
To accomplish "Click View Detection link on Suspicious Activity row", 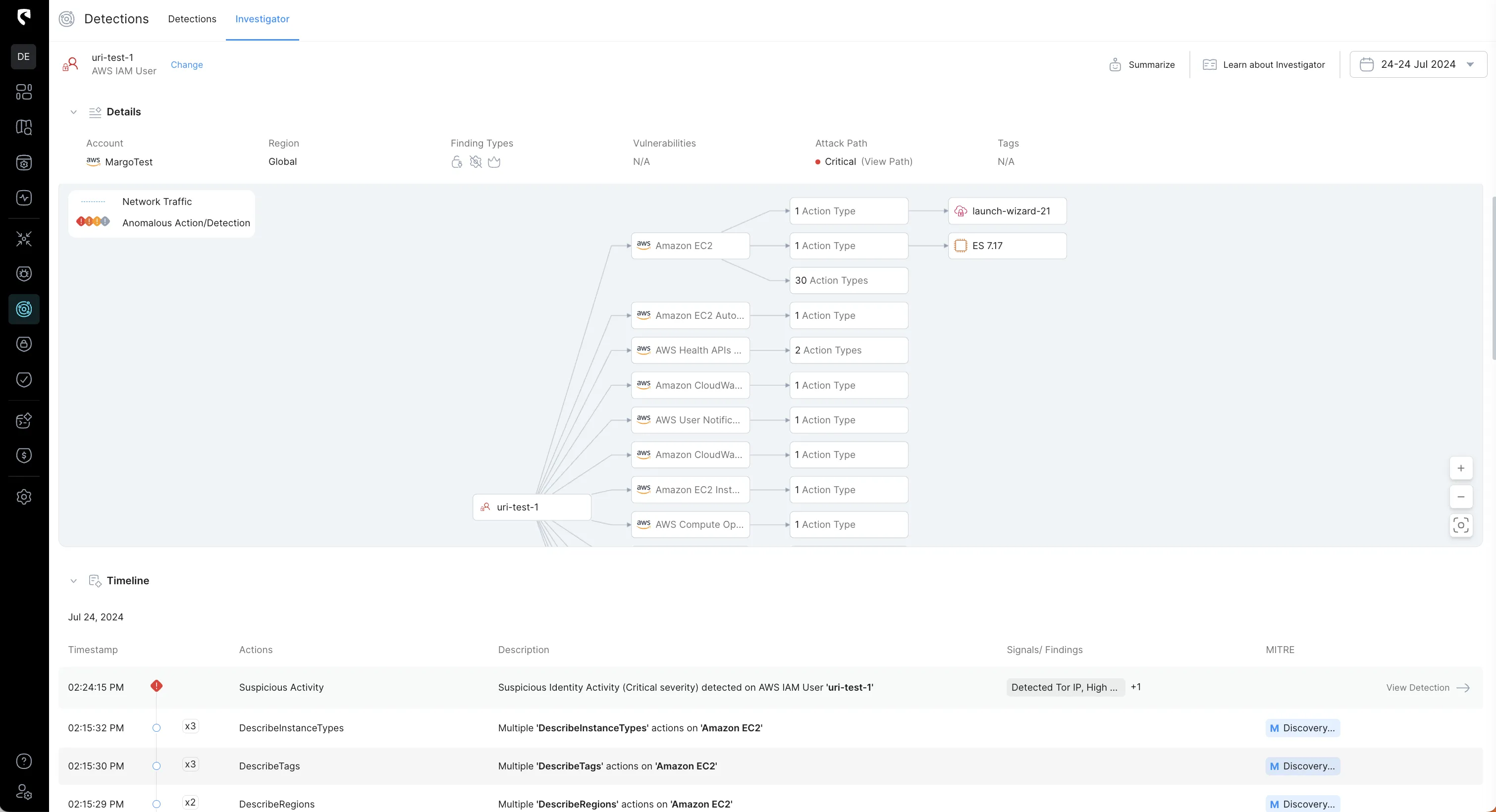I will pyautogui.click(x=1428, y=688).
